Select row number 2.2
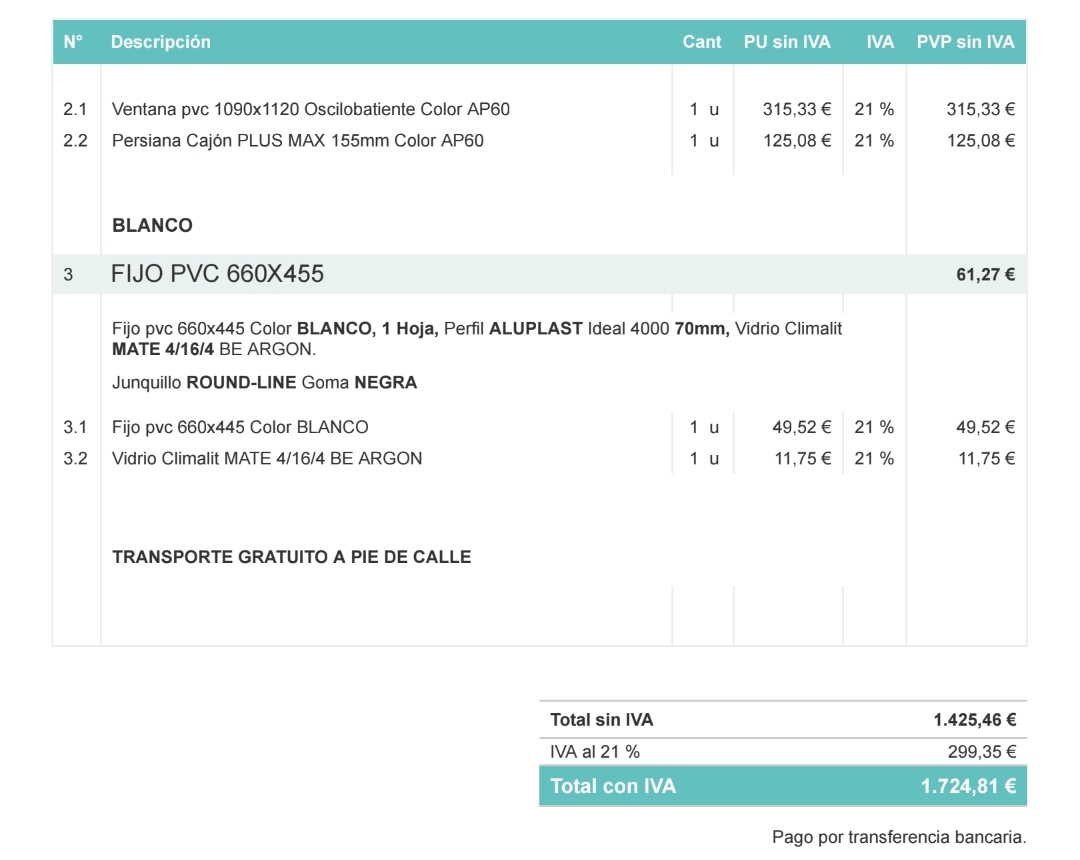 coord(75,140)
